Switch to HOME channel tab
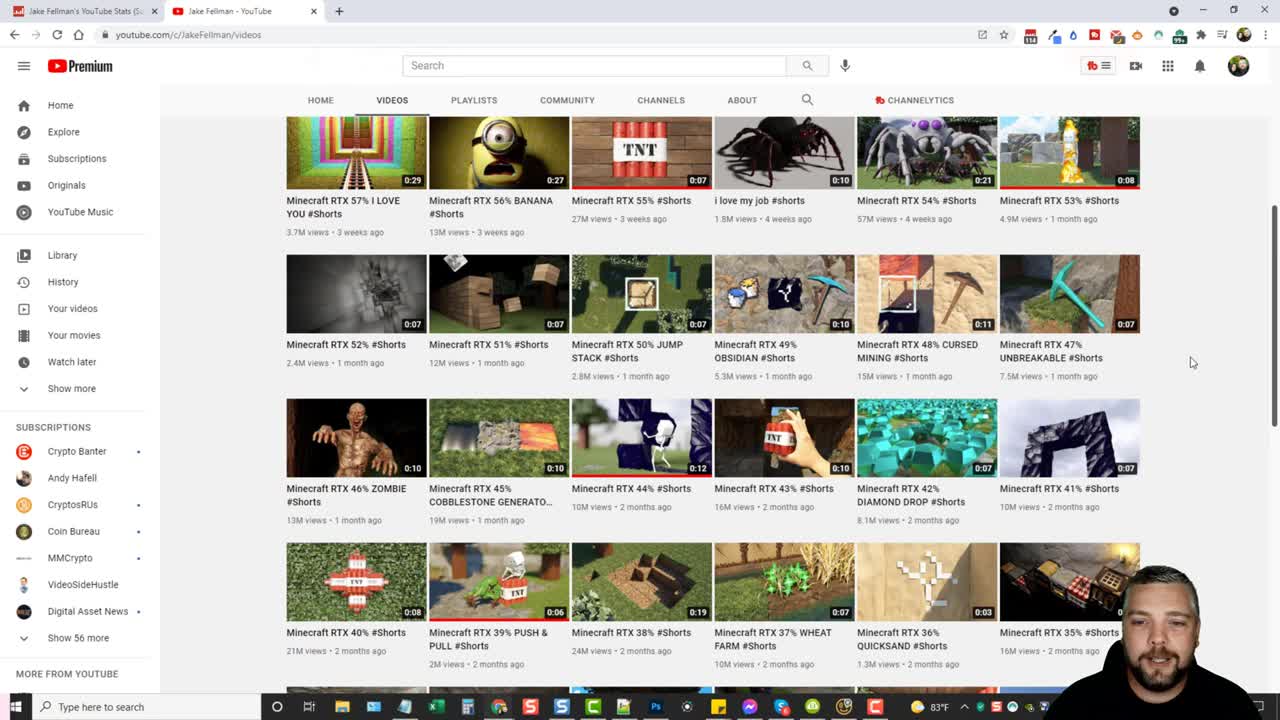 (320, 100)
